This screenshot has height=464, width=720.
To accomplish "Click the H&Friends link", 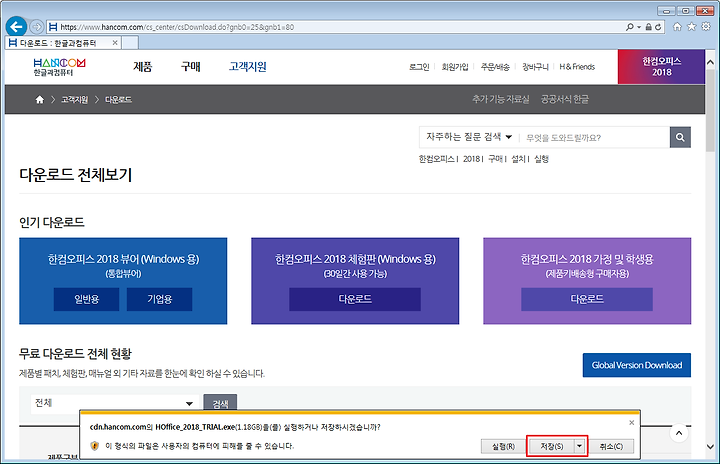I will (577, 67).
